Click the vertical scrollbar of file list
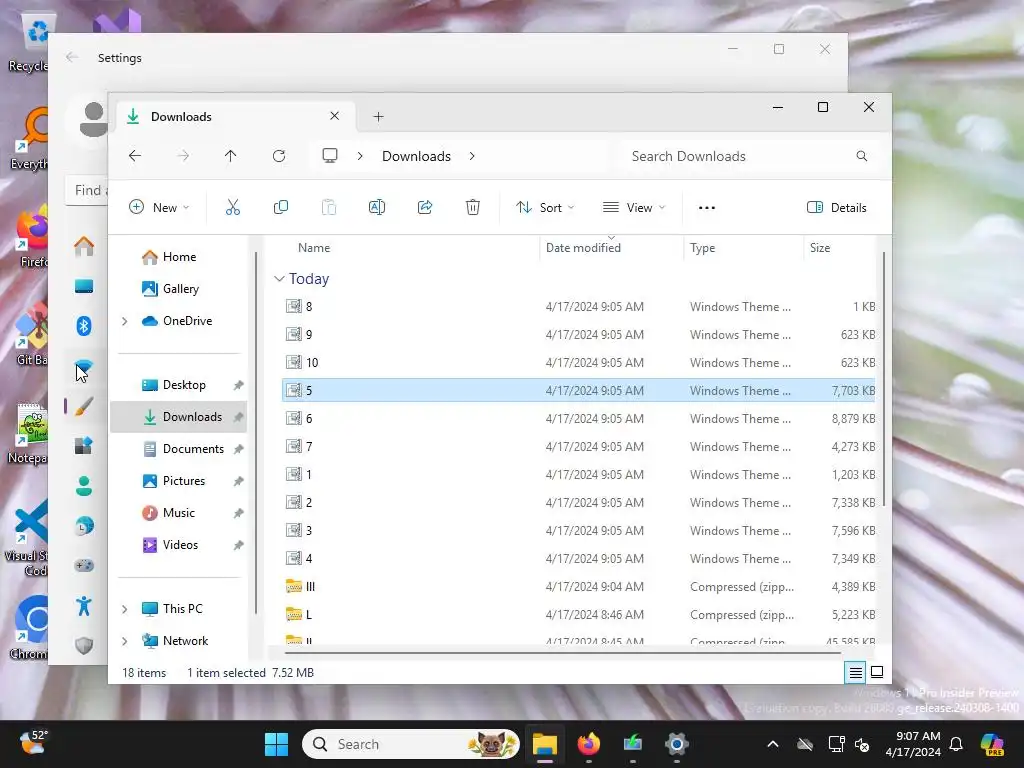Screen dimensions: 1024x768 point(884,379)
